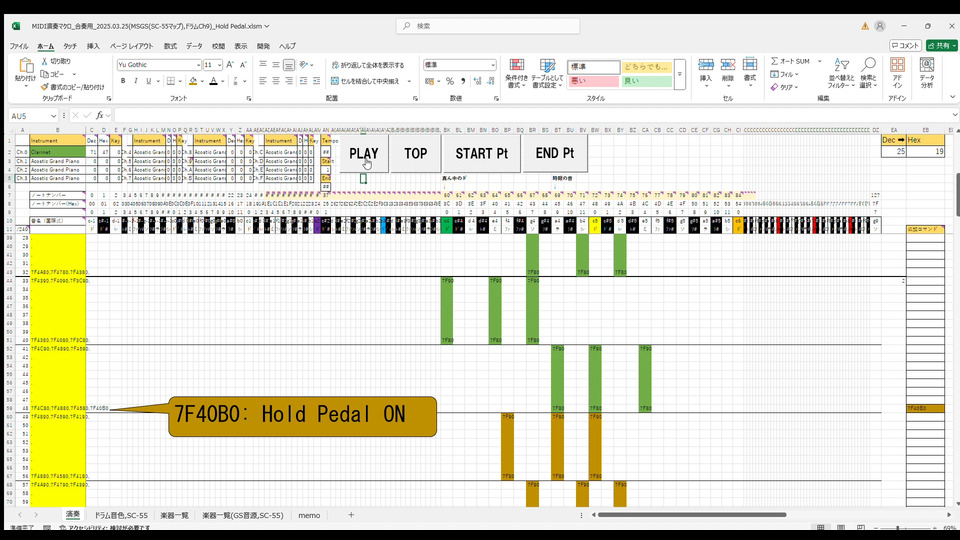
Task: Switch to the ドラム音色,SC-55 sheet tab
Action: tap(121, 516)
